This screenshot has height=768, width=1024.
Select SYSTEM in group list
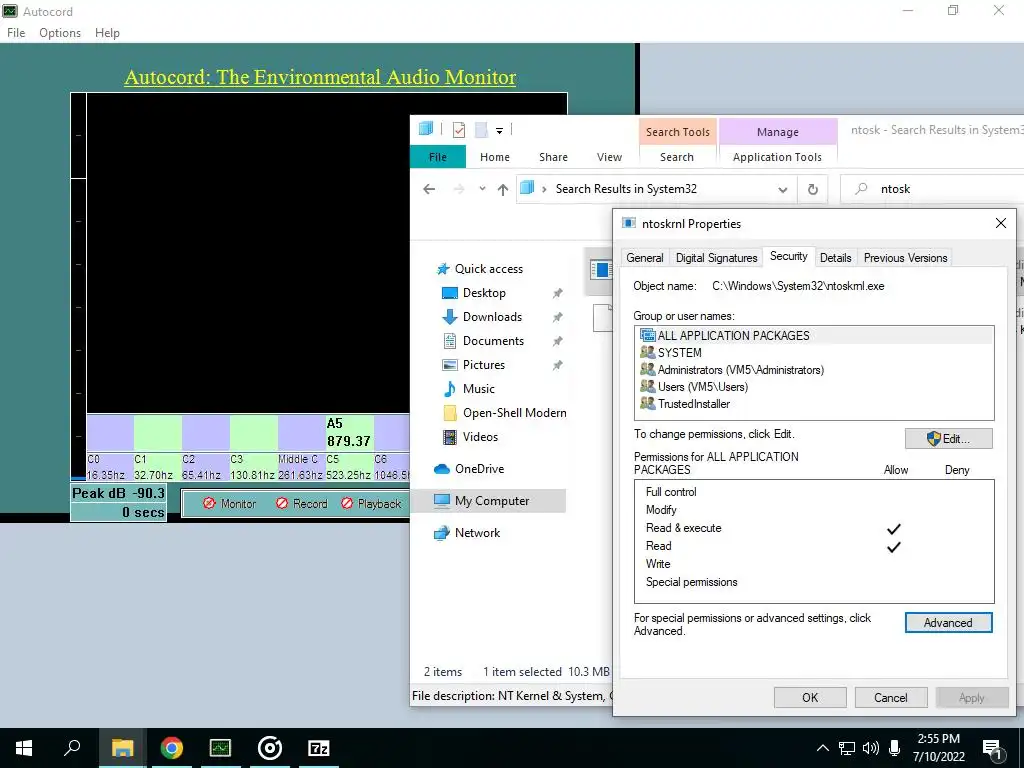(814, 353)
